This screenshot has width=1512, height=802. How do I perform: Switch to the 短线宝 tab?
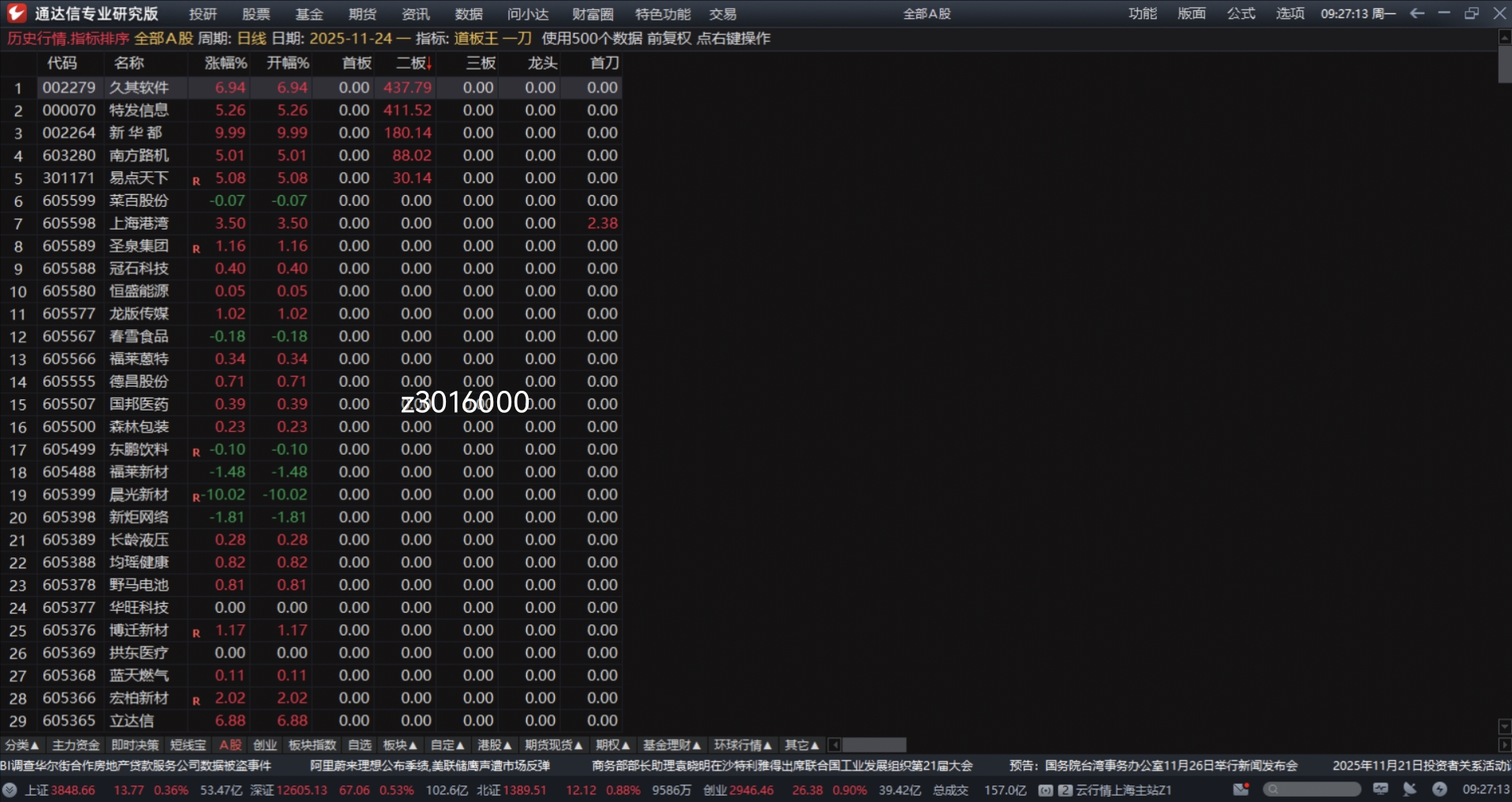click(189, 745)
